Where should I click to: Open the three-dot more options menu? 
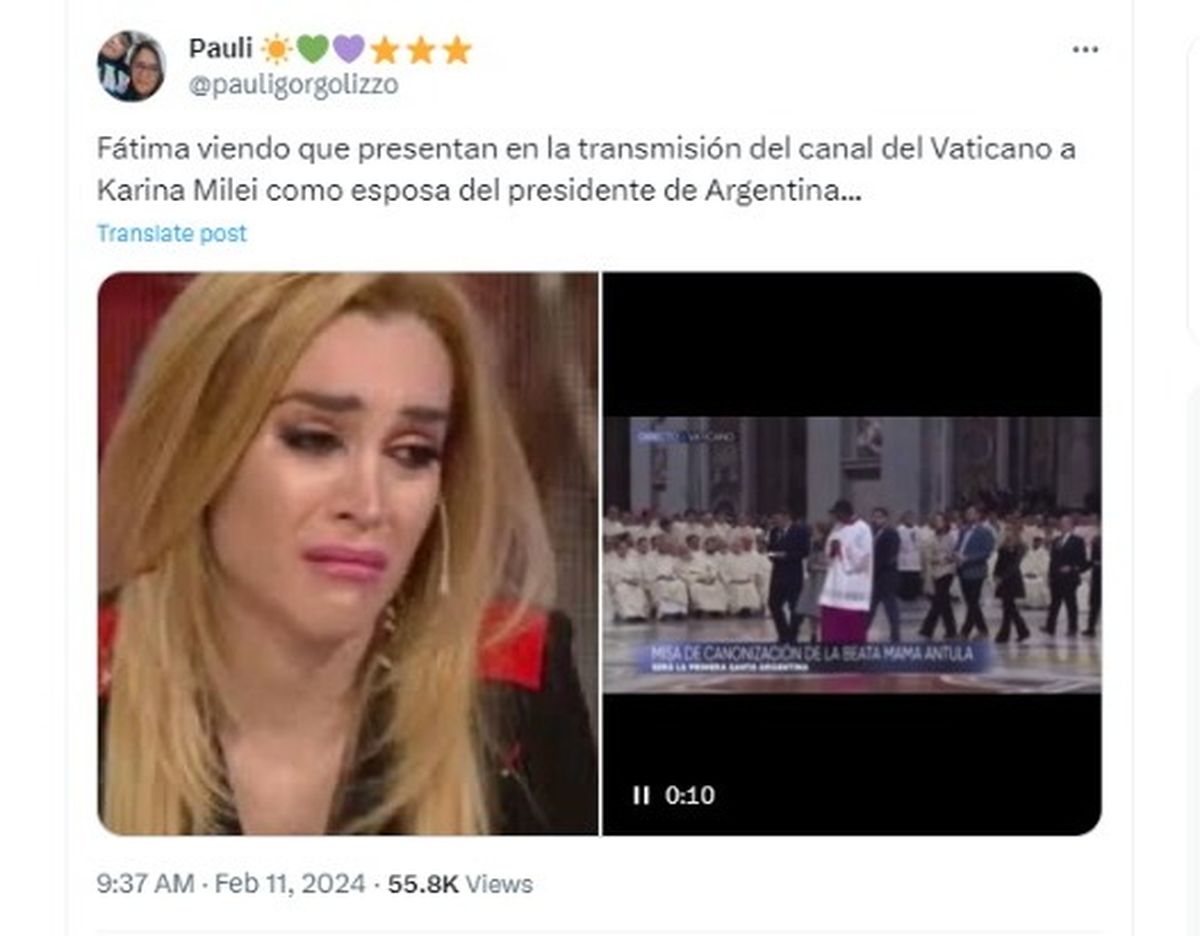pos(1085,50)
